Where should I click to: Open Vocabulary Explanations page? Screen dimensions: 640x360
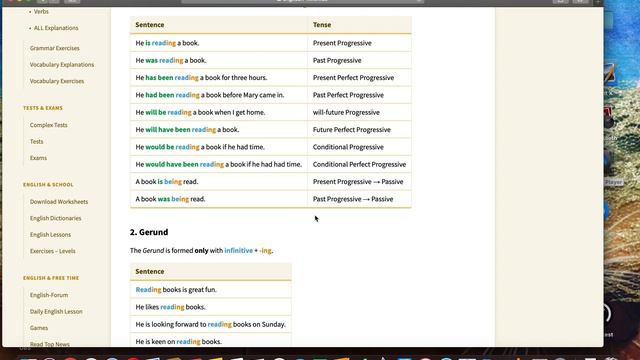(62, 64)
